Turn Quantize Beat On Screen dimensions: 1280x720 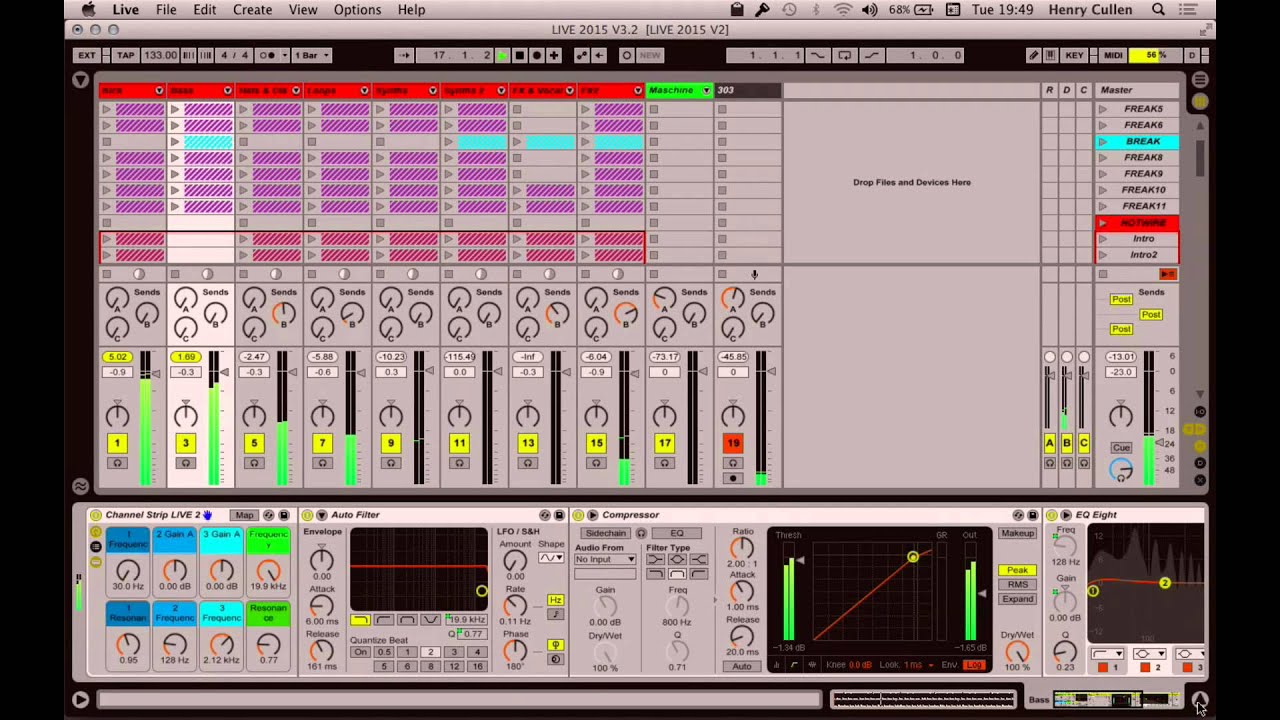click(360, 652)
